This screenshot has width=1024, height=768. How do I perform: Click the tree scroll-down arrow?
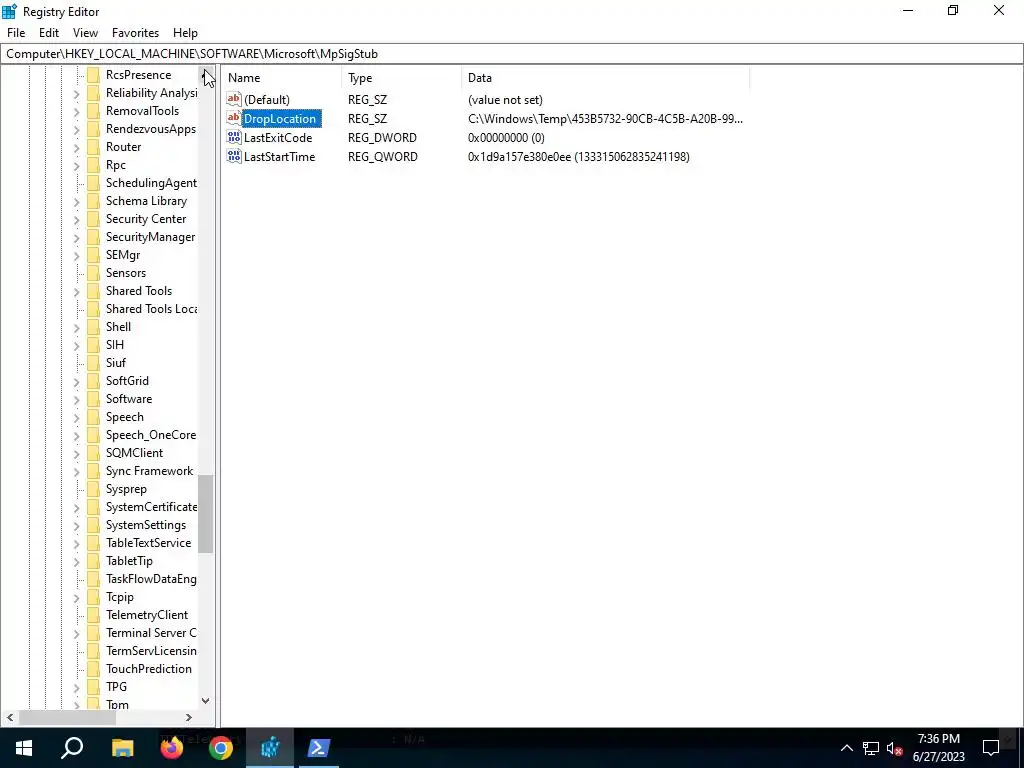206,701
